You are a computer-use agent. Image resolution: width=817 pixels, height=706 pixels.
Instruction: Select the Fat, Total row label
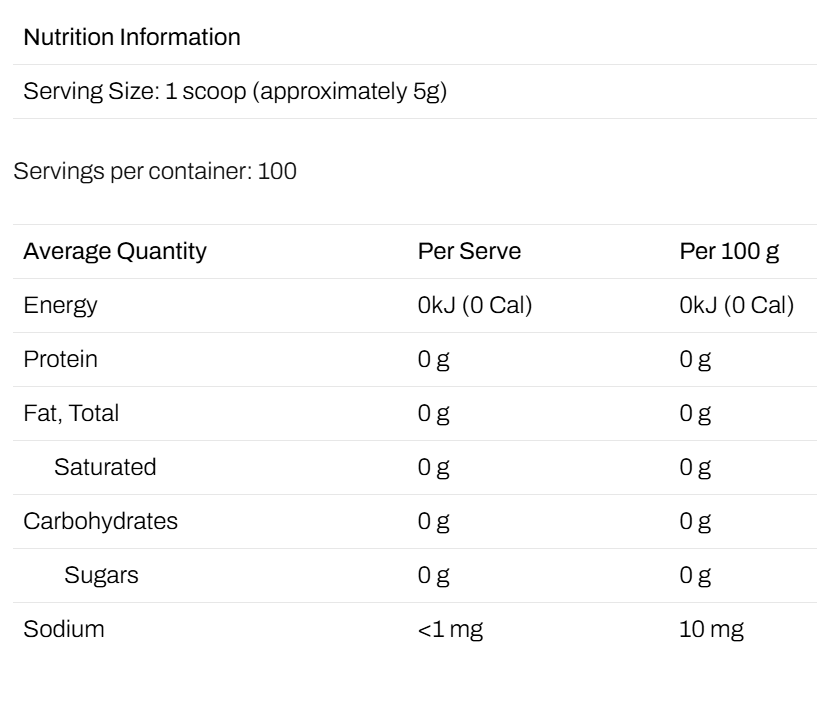[71, 413]
